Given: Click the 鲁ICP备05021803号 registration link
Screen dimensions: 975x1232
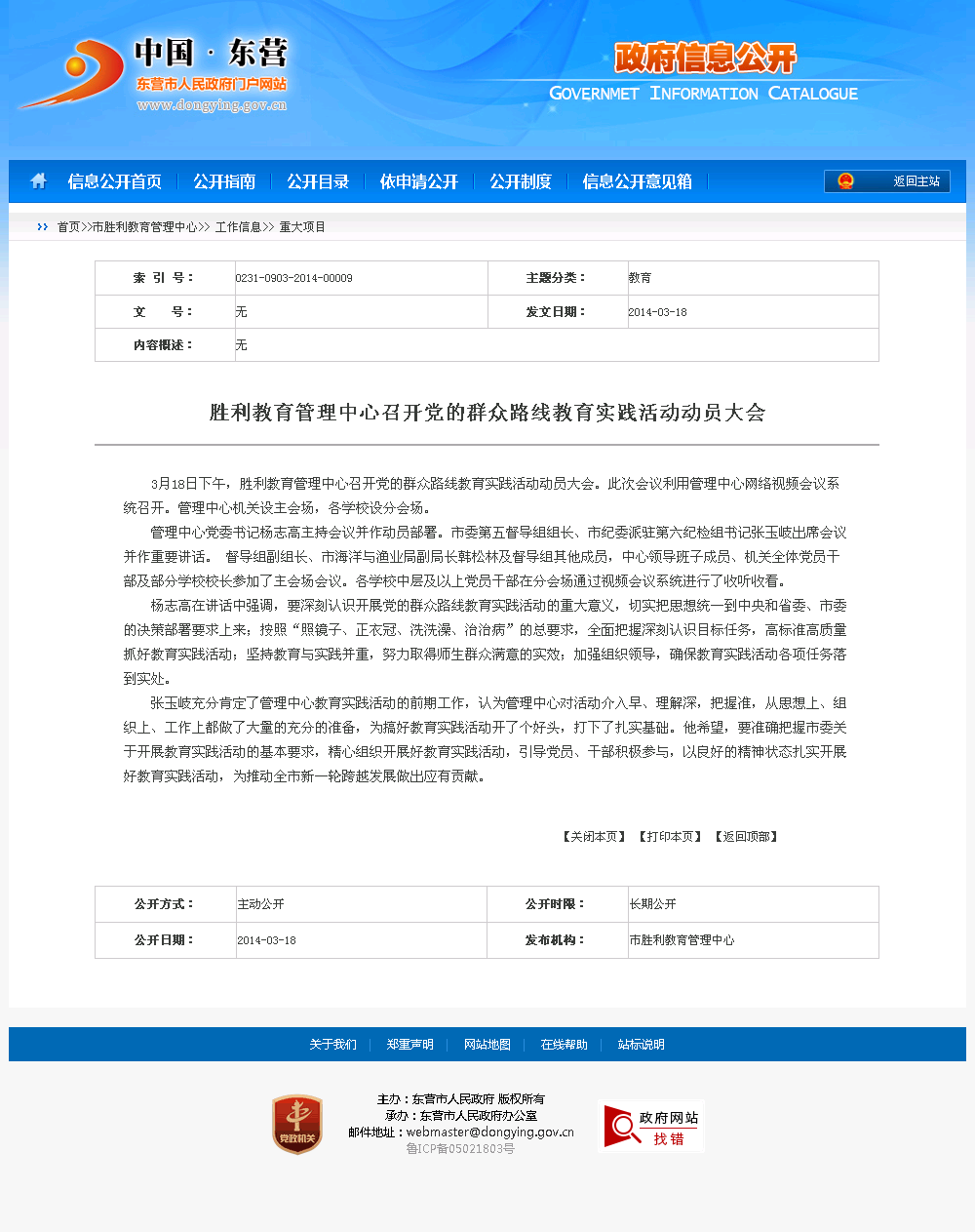Looking at the screenshot, I should coord(460,1149).
